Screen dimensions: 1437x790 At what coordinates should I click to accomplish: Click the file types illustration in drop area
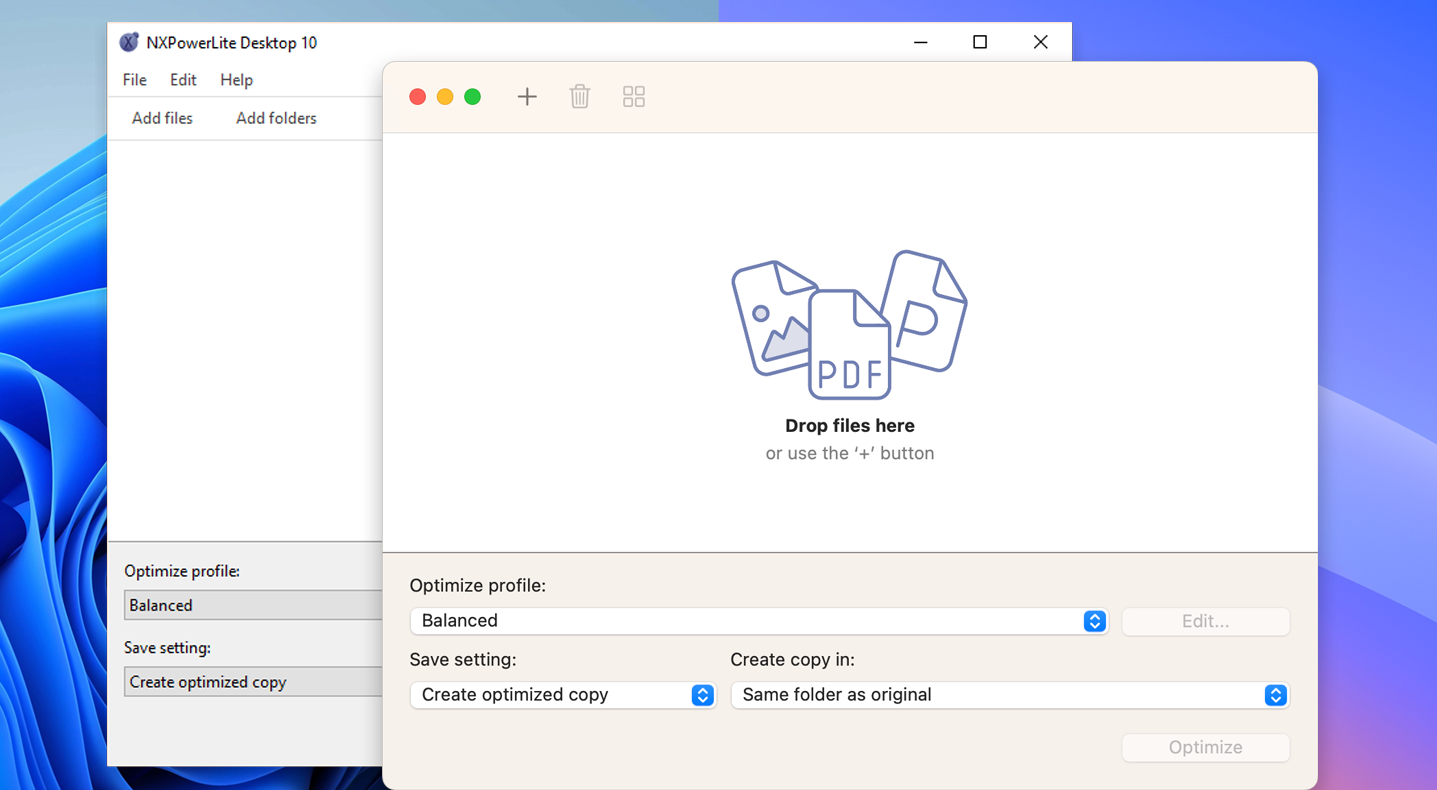[849, 325]
